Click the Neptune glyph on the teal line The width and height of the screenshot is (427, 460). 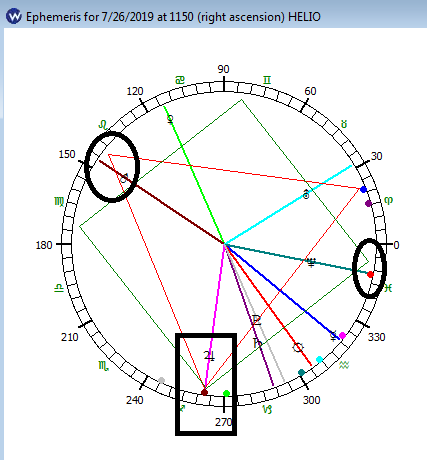[x=311, y=263]
